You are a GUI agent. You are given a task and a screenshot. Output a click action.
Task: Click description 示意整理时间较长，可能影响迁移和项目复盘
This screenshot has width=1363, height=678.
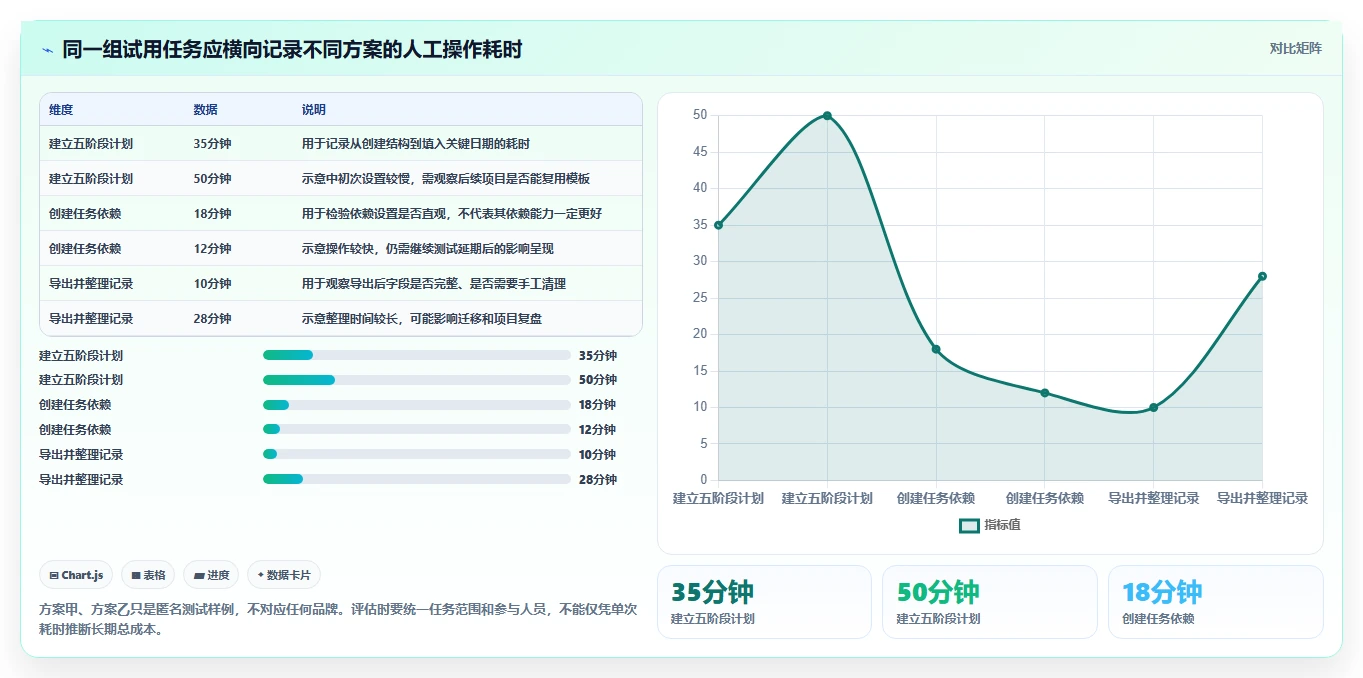(x=422, y=319)
